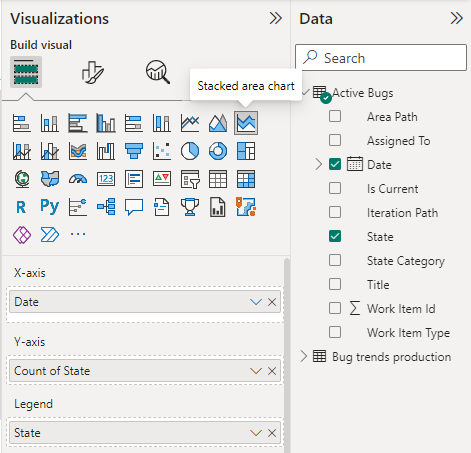The height and width of the screenshot is (453, 471).
Task: Select the matrix visual
Action: click(246, 179)
